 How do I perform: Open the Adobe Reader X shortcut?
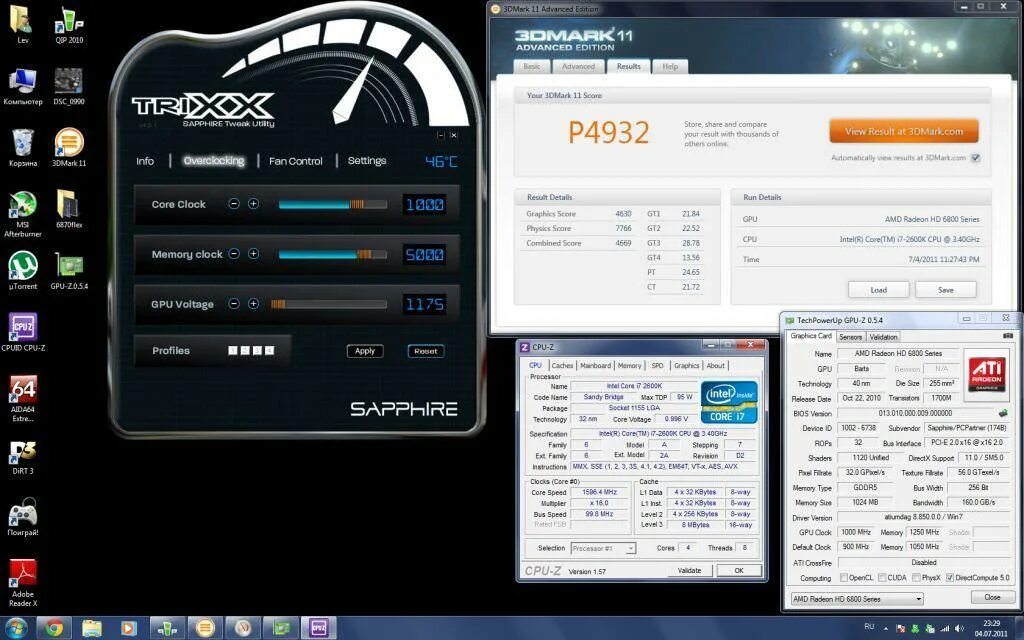coord(23,583)
